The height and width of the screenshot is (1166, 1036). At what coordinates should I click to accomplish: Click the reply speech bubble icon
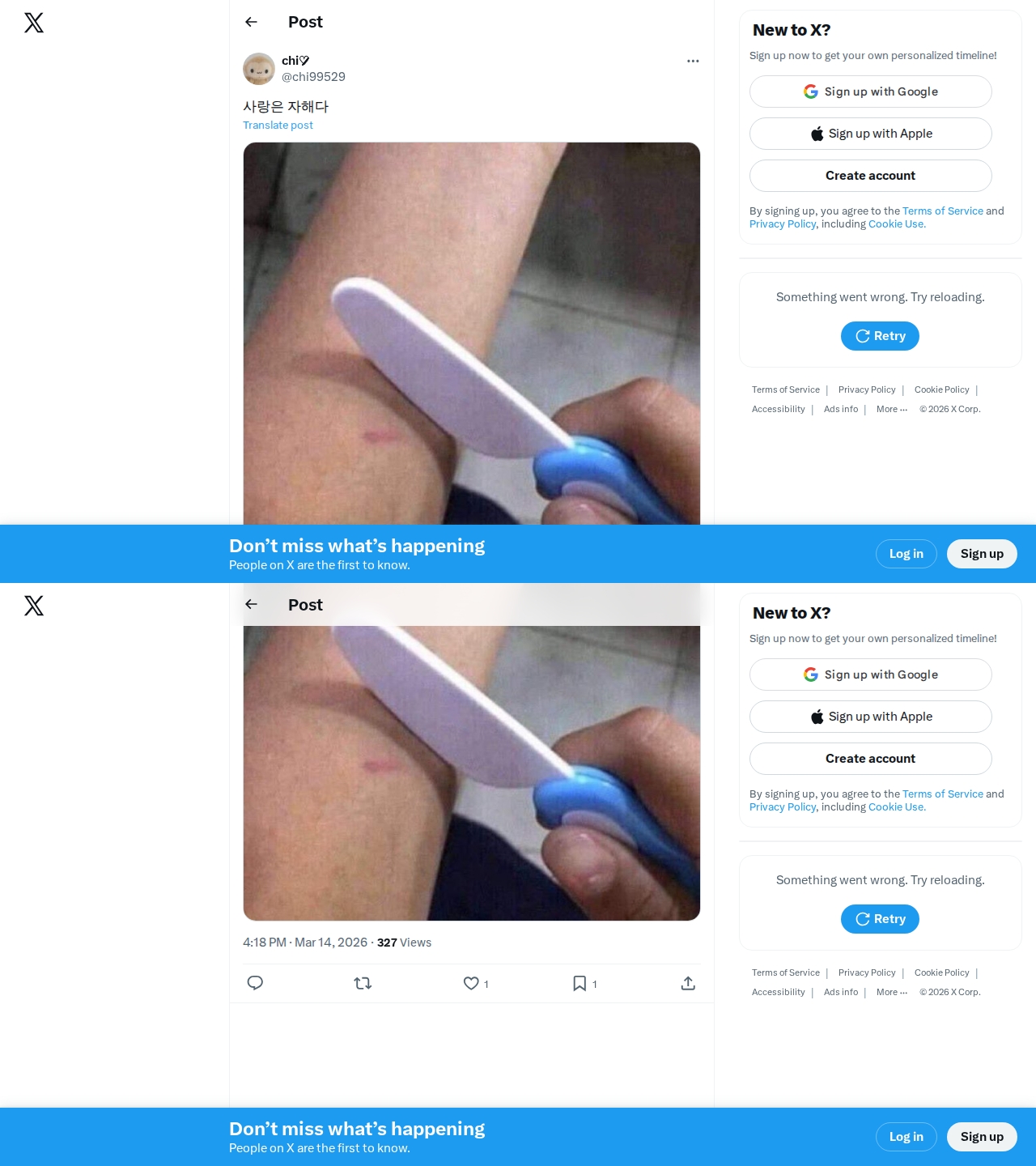255,983
